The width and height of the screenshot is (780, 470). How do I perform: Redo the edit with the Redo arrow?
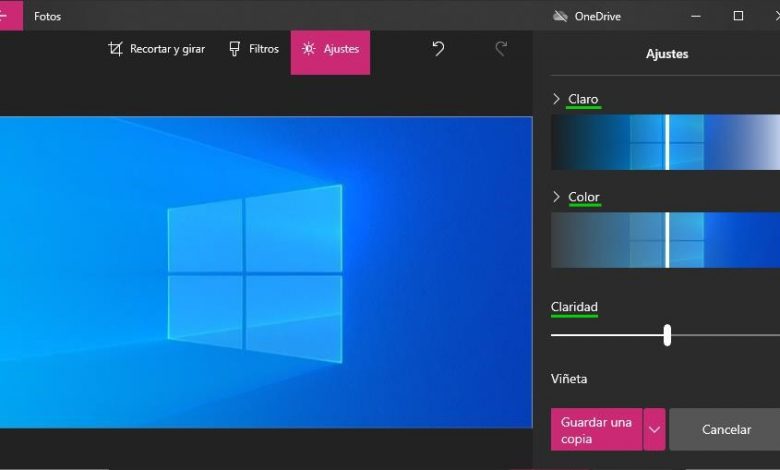[501, 49]
